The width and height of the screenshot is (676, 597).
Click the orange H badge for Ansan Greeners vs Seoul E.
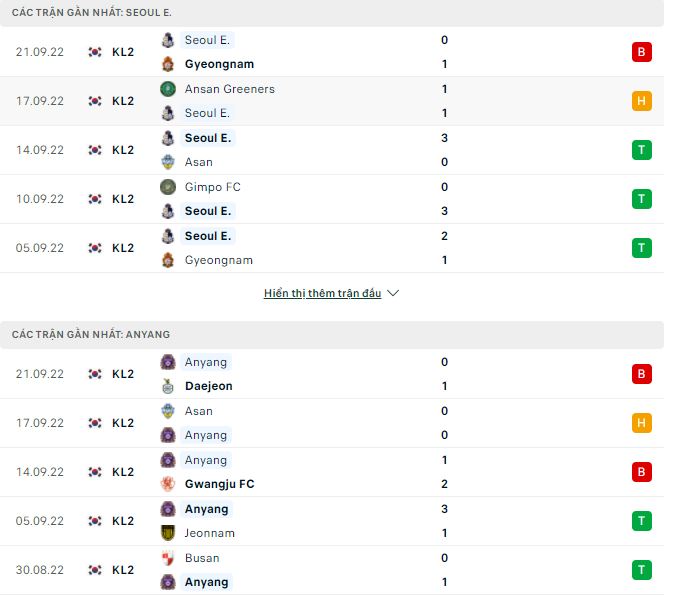click(x=641, y=101)
